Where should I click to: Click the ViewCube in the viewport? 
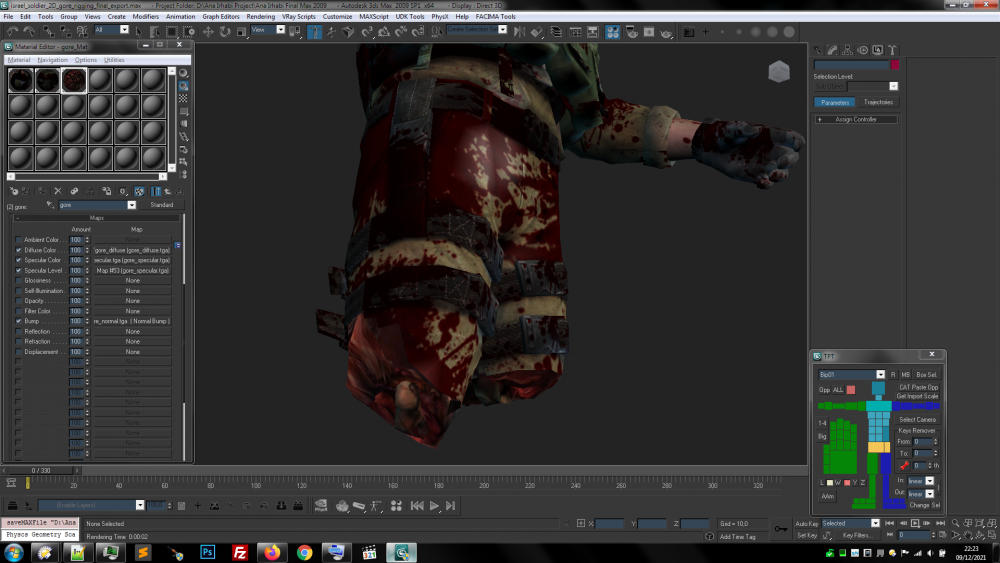[778, 72]
